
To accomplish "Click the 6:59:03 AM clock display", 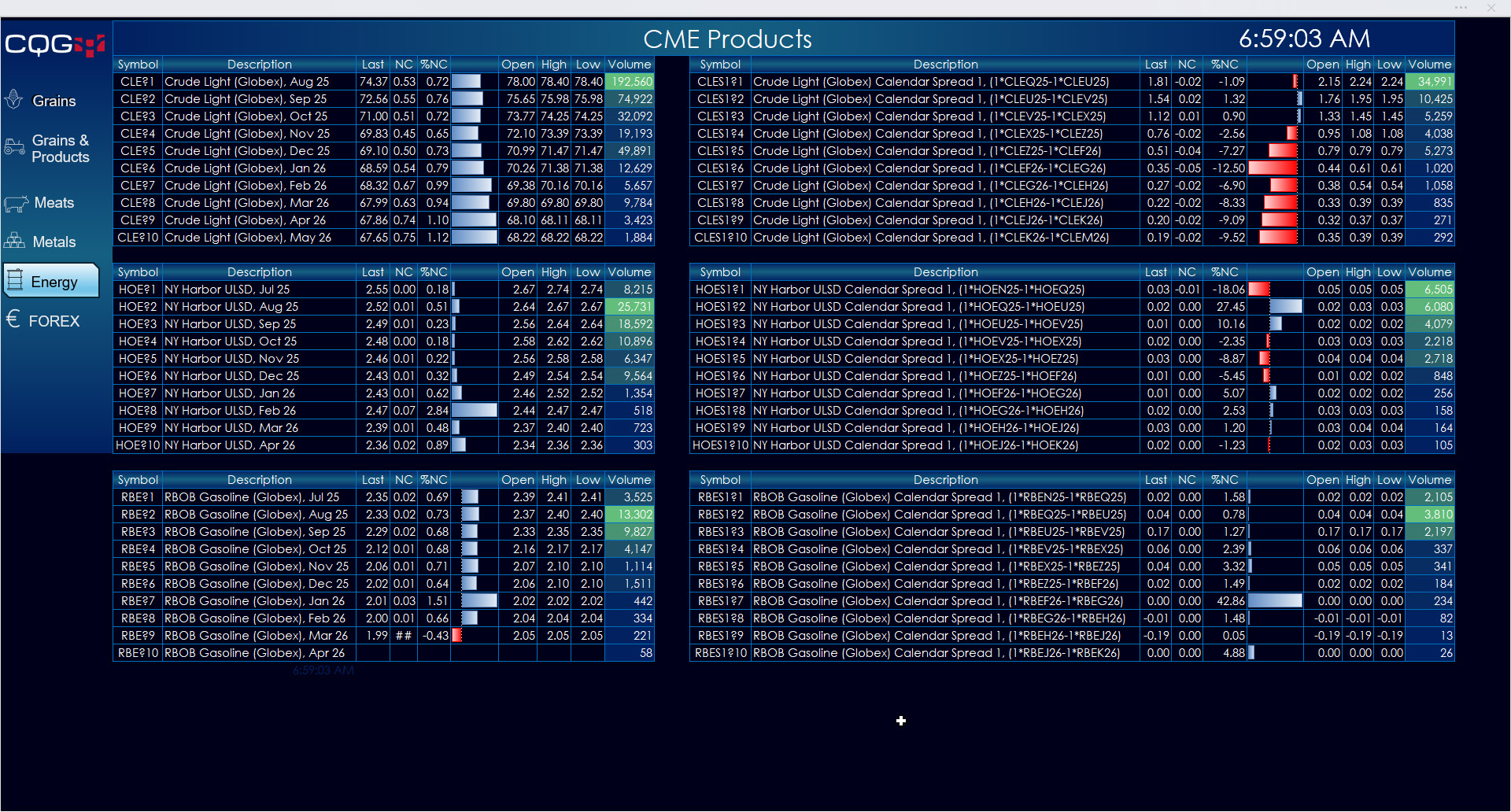I will tap(1304, 39).
